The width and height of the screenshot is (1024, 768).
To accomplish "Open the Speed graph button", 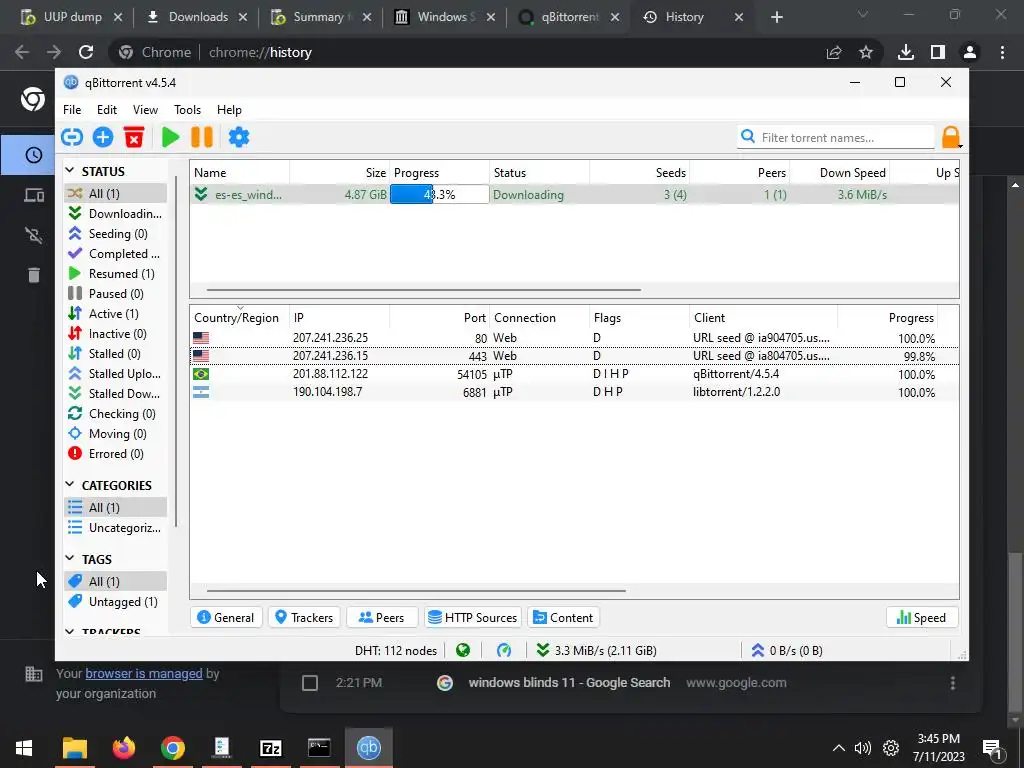I will (921, 617).
